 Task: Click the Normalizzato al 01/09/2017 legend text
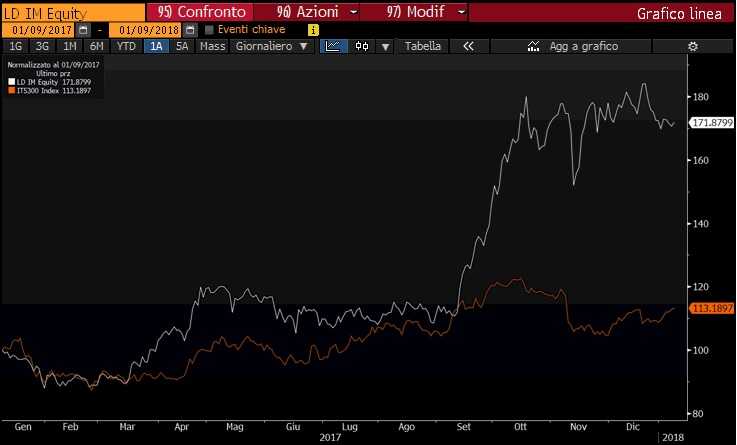pos(53,65)
